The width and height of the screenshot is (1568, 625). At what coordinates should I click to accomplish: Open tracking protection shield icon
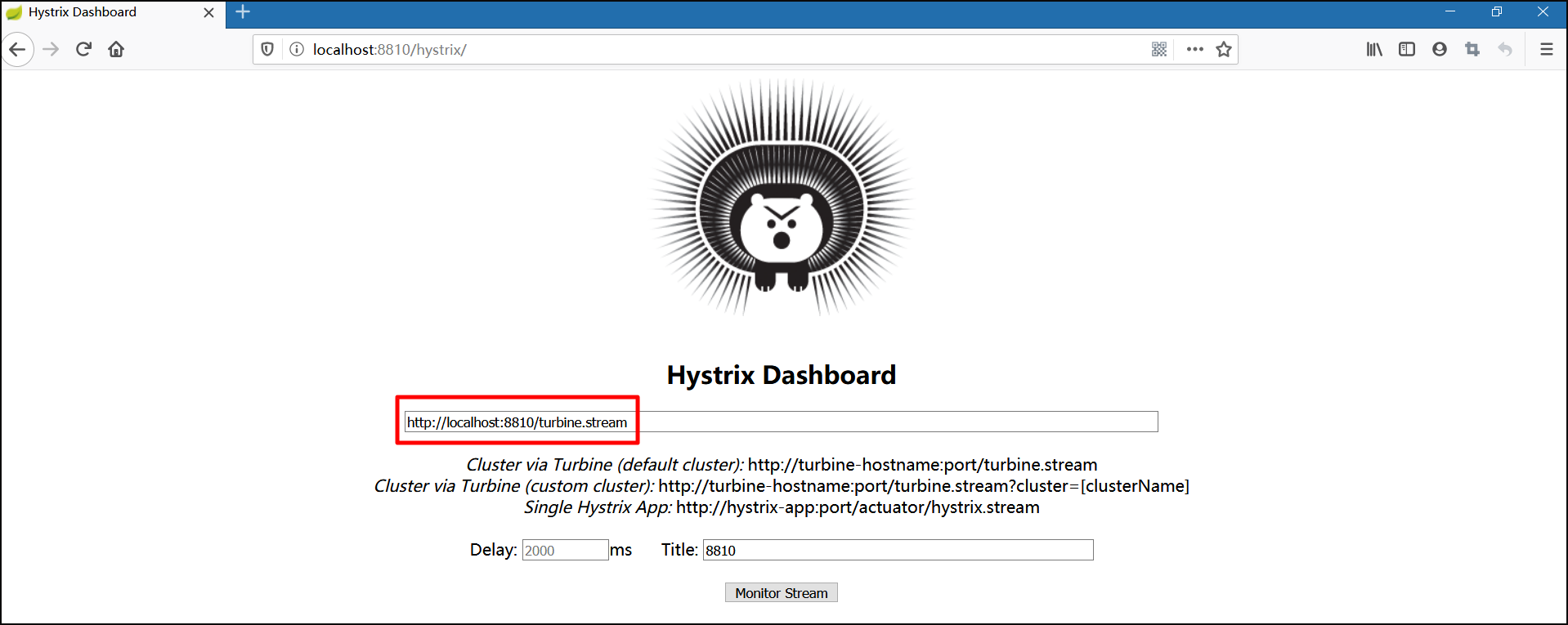267,50
